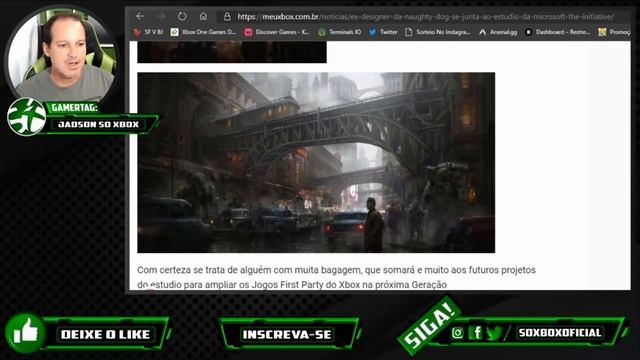Click the padlock site security icon
The width and height of the screenshot is (640, 360).
coord(227,16)
